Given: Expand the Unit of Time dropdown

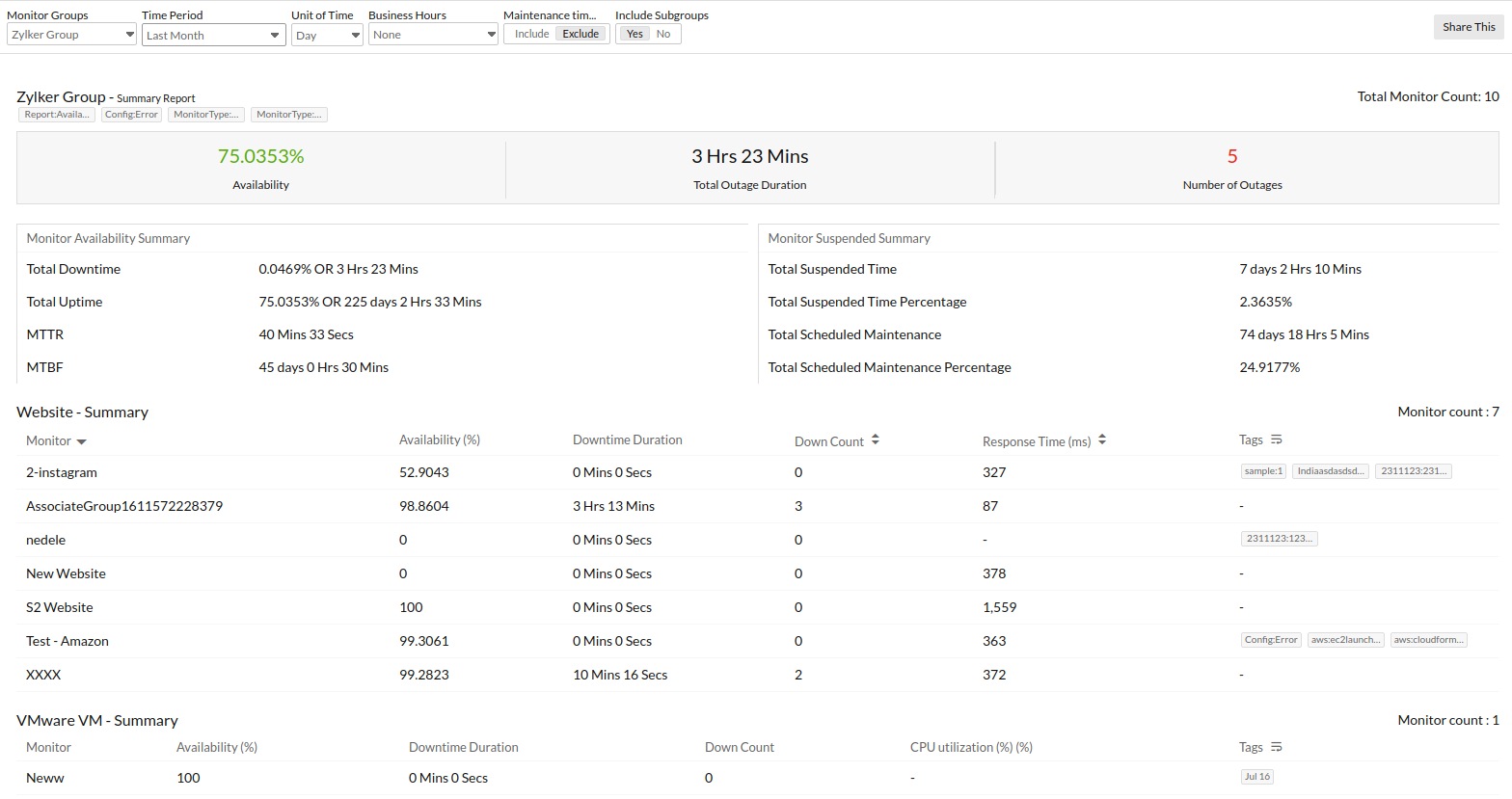Looking at the screenshot, I should (x=327, y=36).
